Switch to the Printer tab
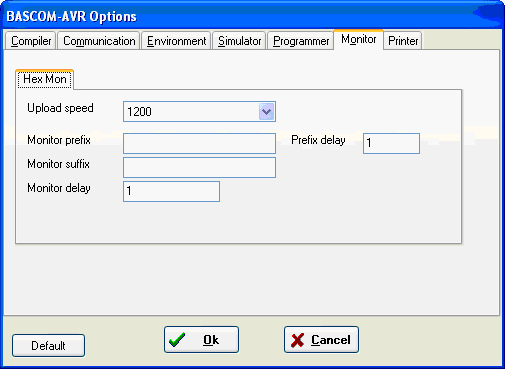This screenshot has height=369, width=505. 403,41
